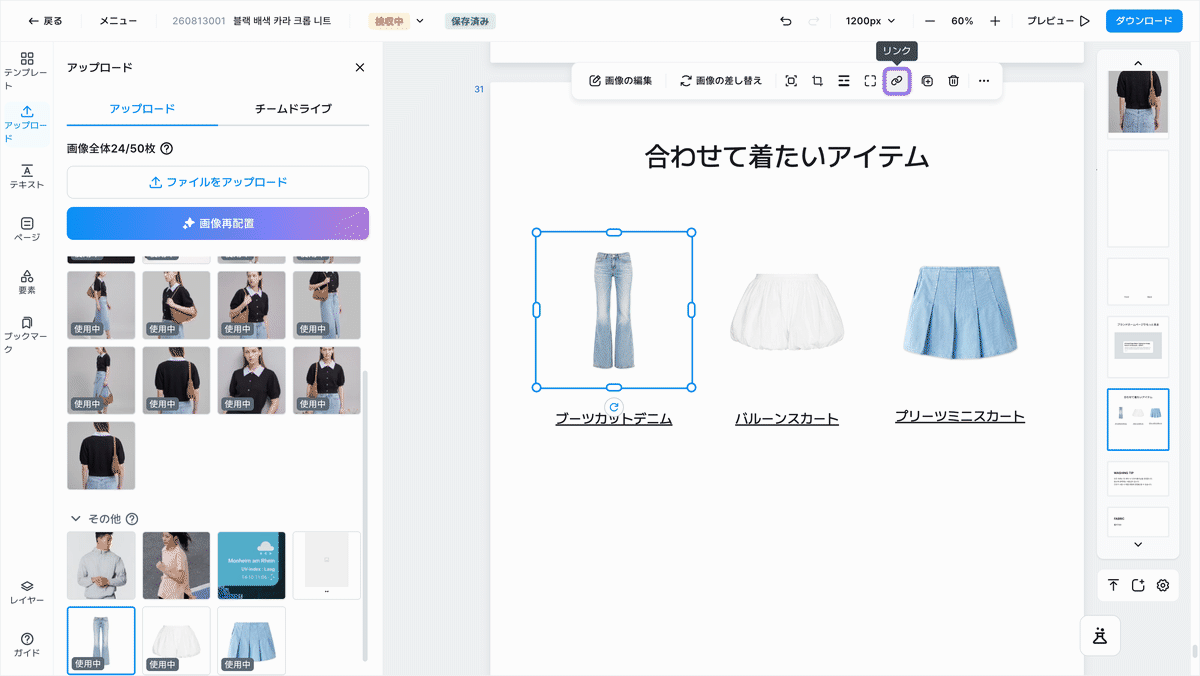Click the 画像の編集 button
This screenshot has width=1200, height=676.
coord(620,81)
